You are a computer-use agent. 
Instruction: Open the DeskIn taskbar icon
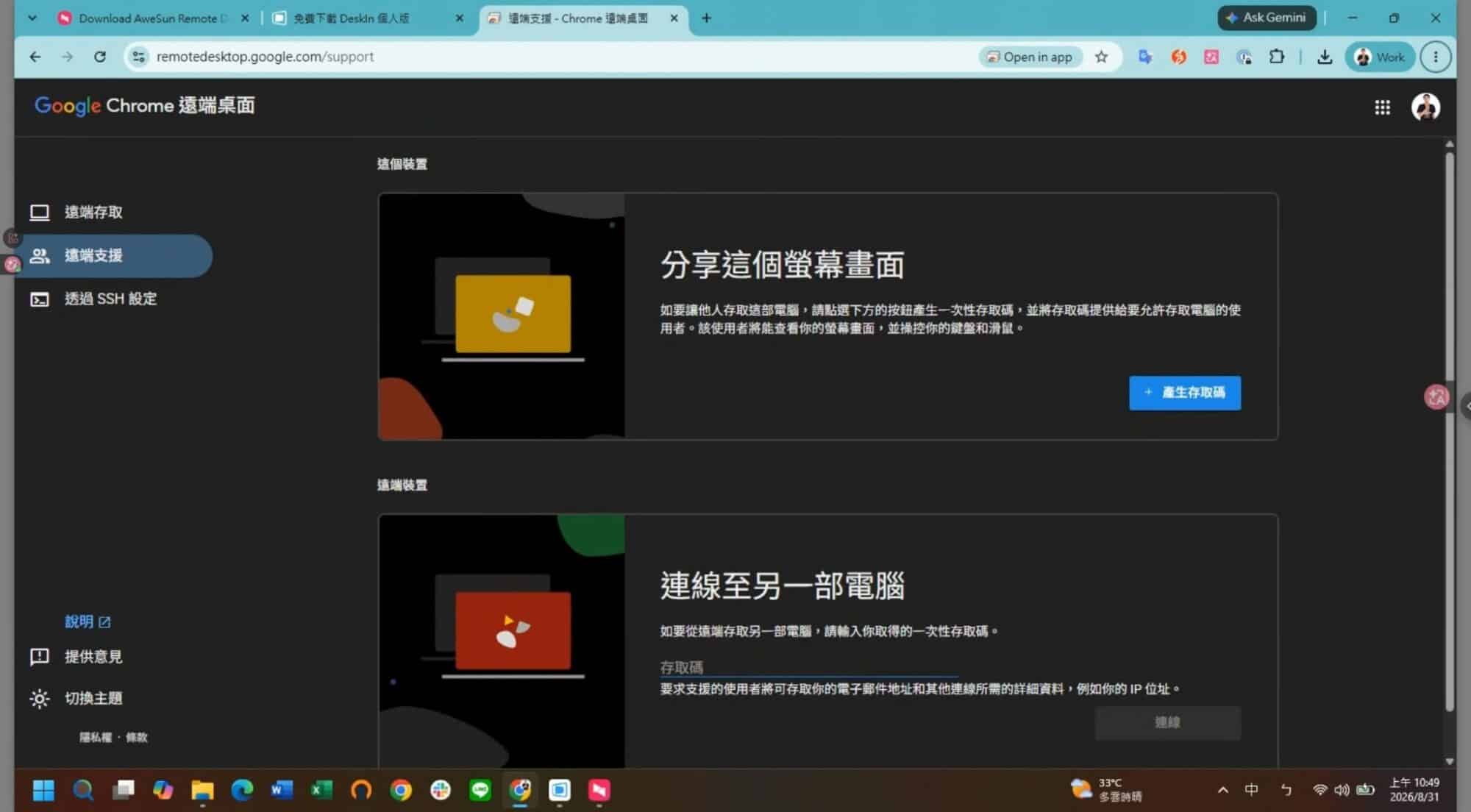coord(560,790)
